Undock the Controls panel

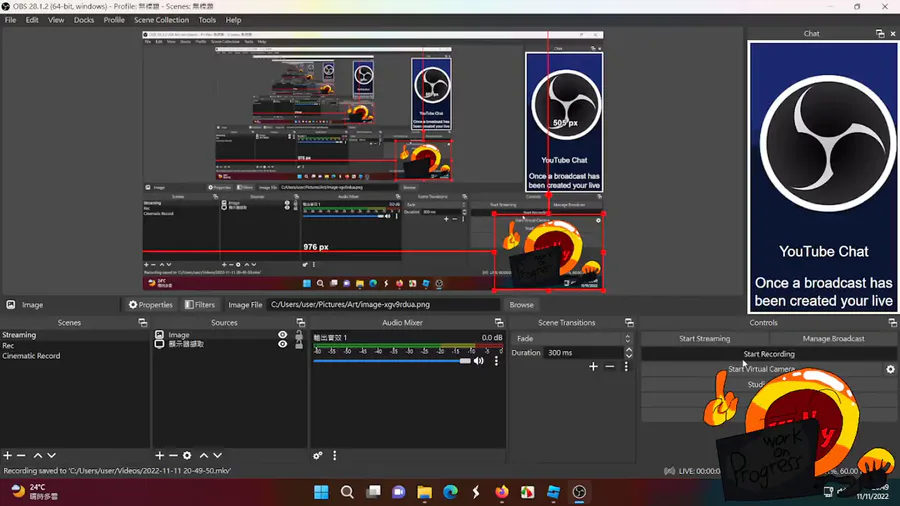(x=892, y=323)
